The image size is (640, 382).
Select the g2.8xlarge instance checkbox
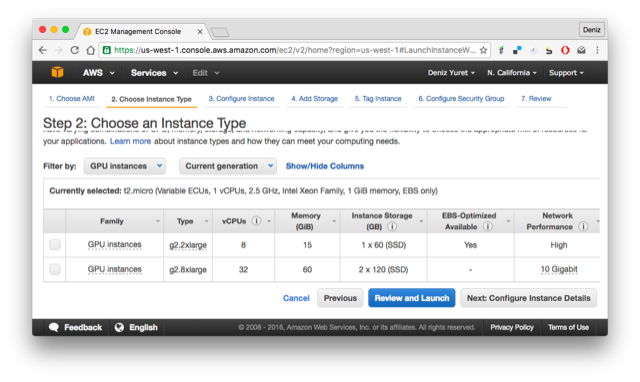(55, 269)
